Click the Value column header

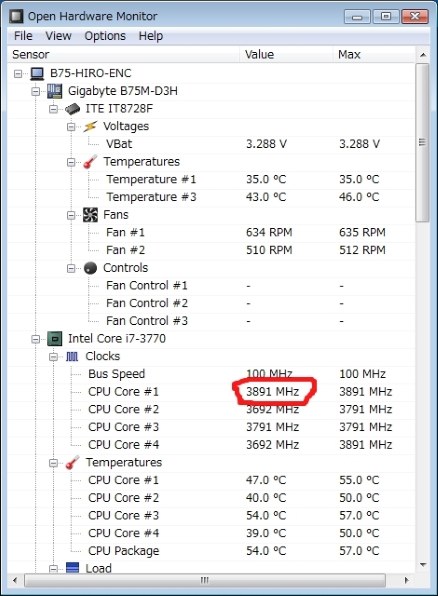pos(286,54)
